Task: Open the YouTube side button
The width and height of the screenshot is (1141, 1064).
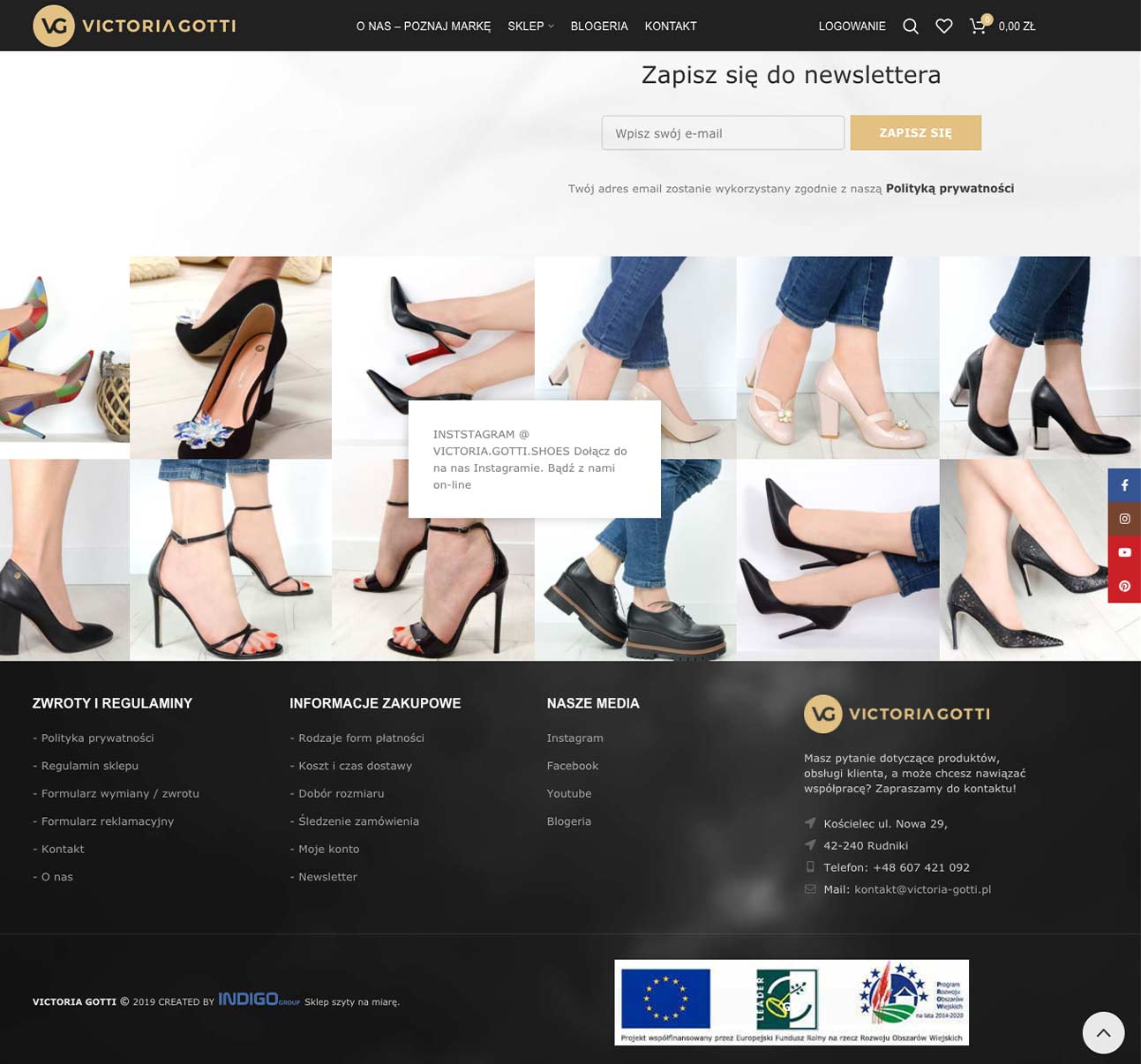Action: 1124,552
